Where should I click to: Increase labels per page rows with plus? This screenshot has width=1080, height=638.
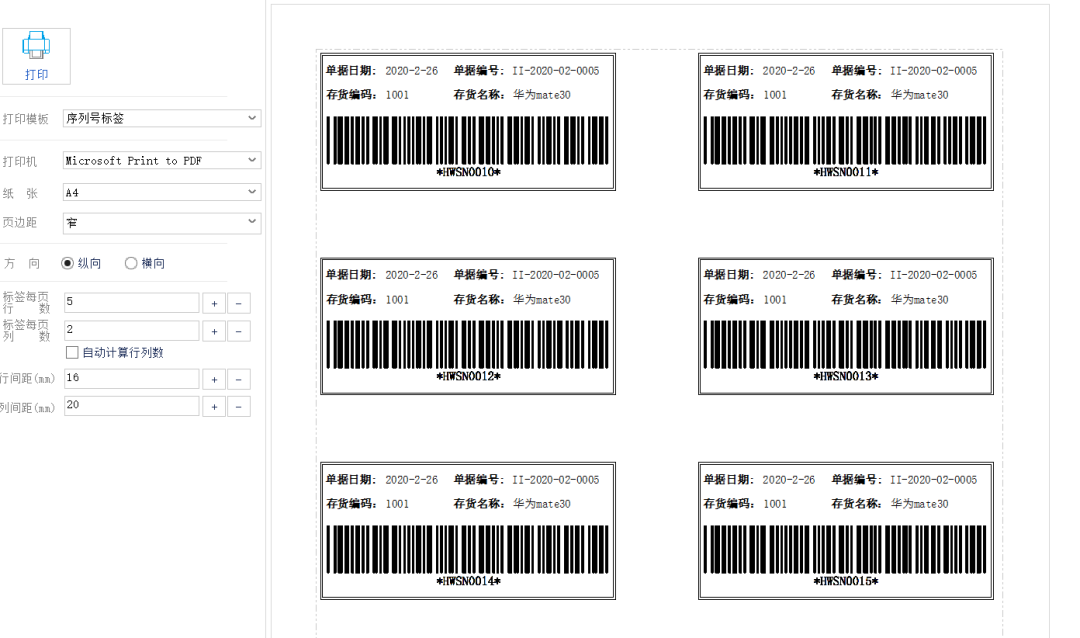click(x=214, y=303)
